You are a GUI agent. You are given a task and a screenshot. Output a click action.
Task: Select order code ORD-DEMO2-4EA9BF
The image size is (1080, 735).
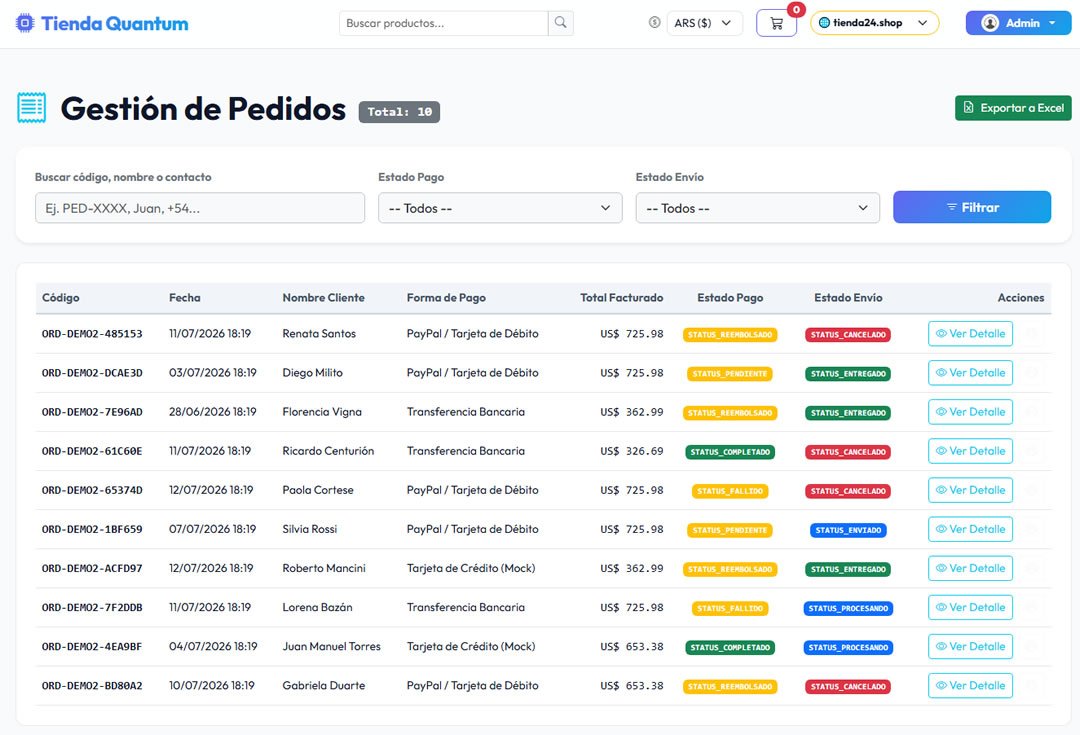[x=92, y=646]
